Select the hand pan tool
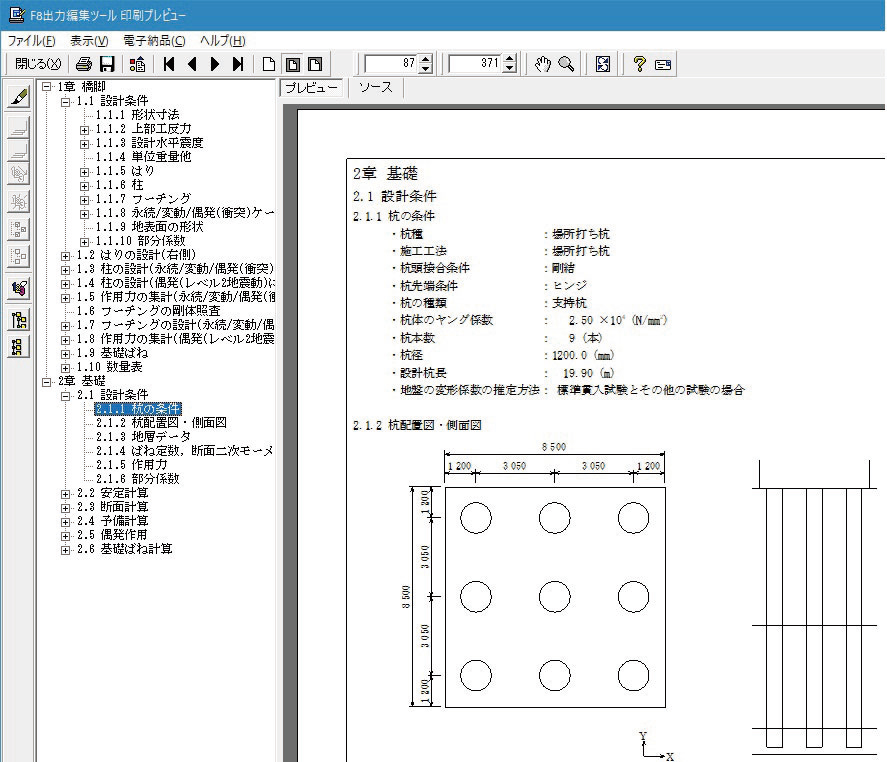The width and height of the screenshot is (887, 762). pos(542,64)
